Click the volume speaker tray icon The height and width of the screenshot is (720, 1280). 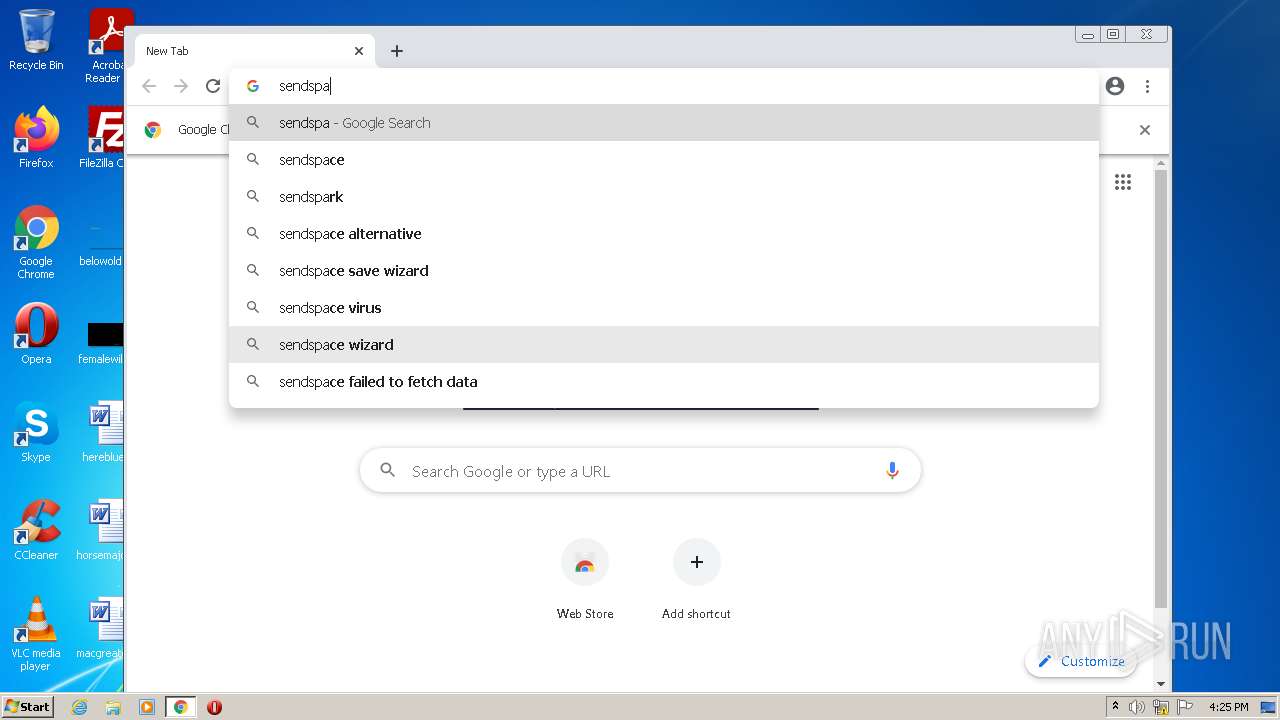(x=1137, y=707)
